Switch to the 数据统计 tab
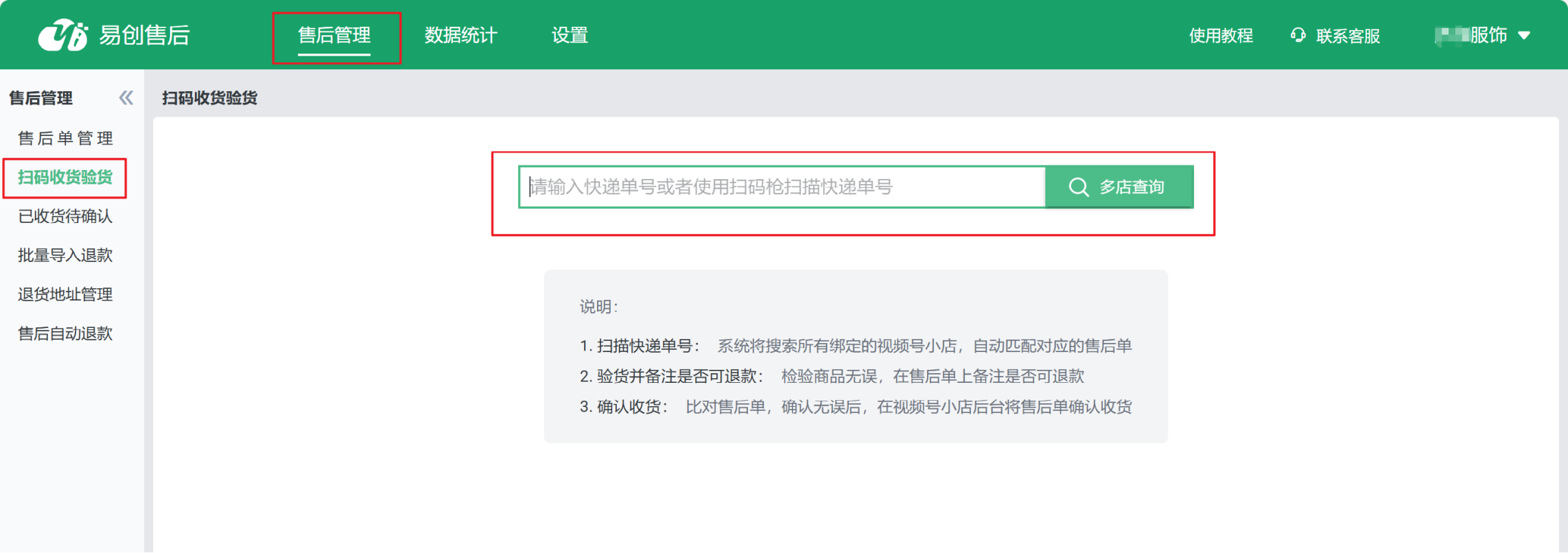The width and height of the screenshot is (1568, 553). tap(460, 36)
